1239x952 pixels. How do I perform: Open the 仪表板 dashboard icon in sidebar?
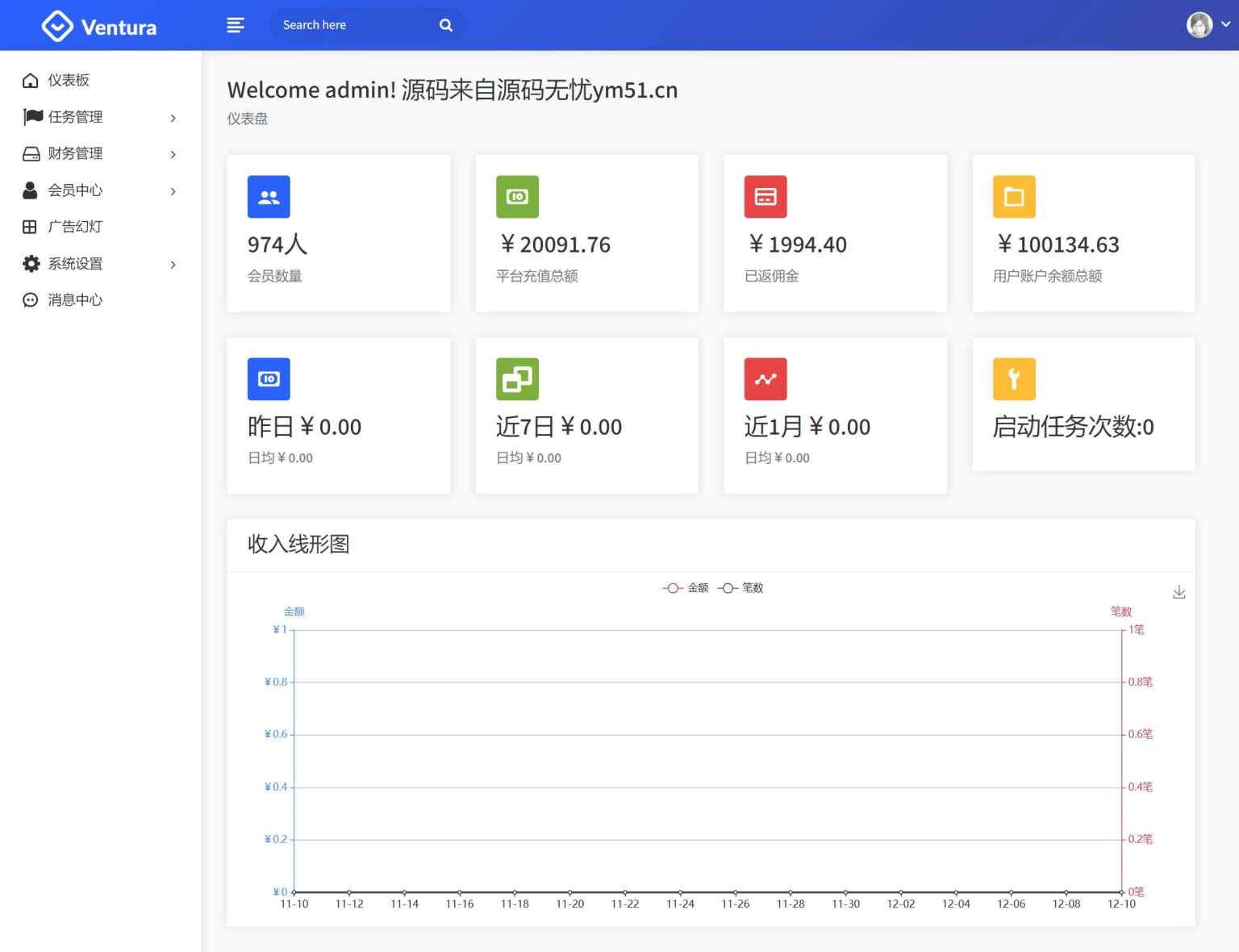[x=30, y=80]
